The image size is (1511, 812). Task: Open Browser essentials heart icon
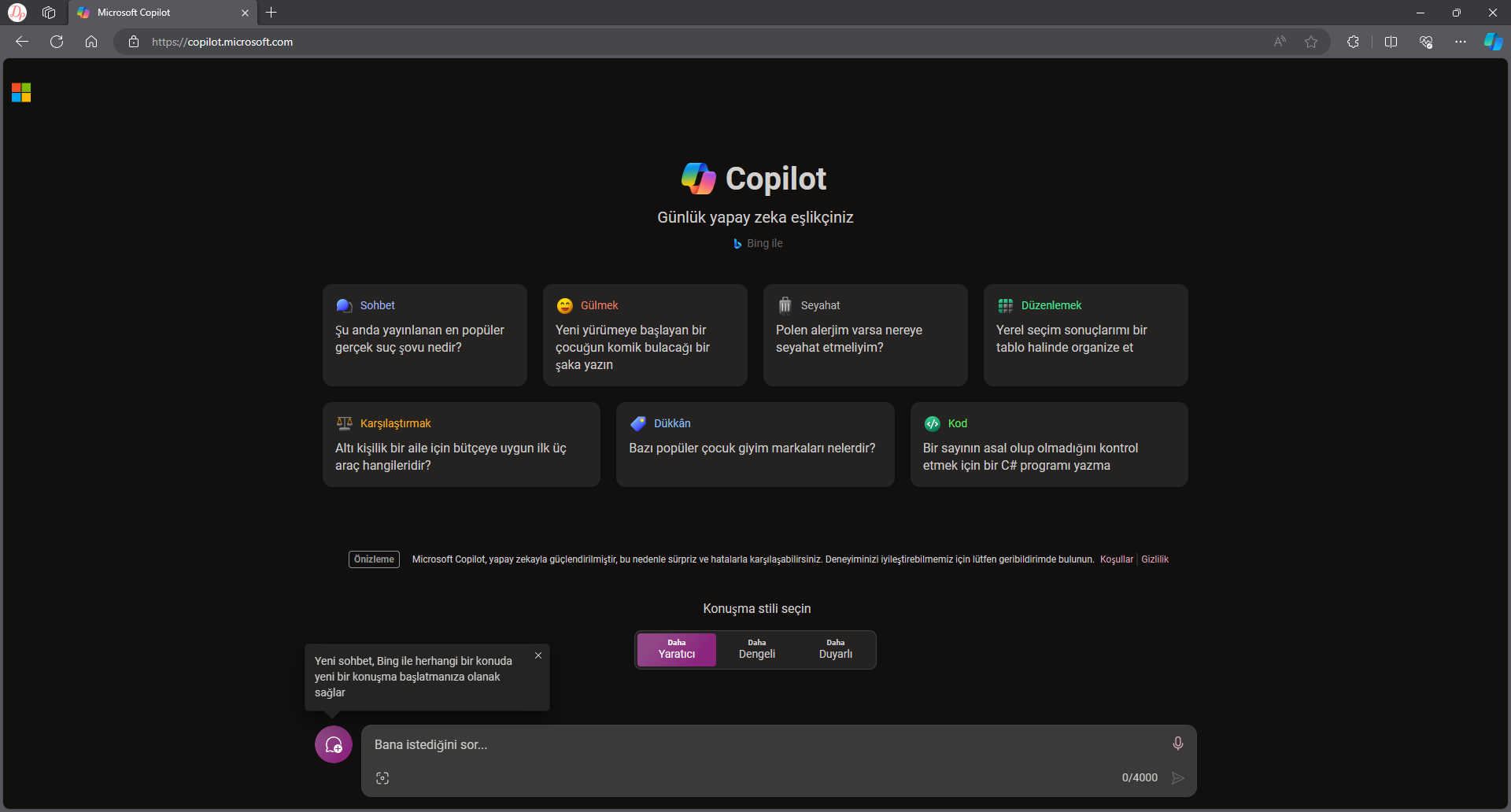pos(1426,42)
